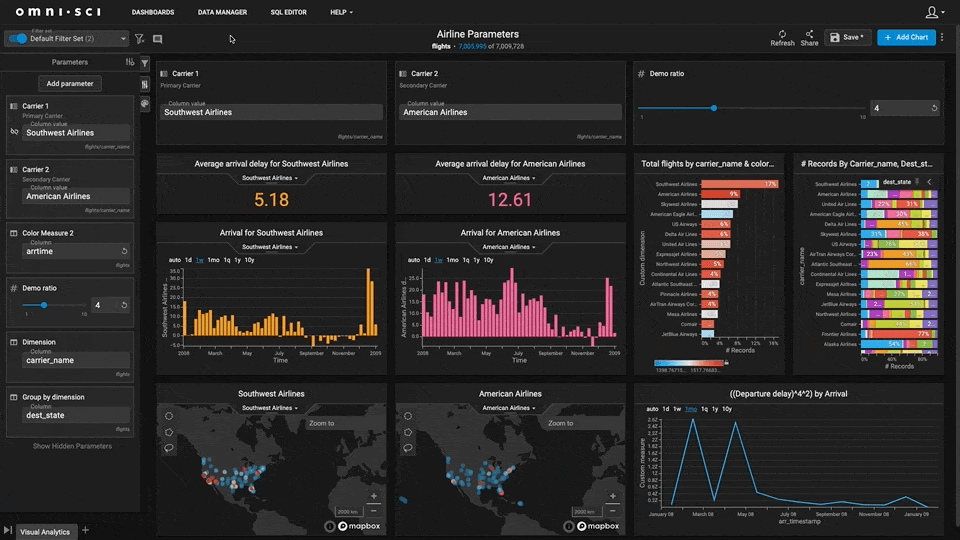Screen dimensions: 960x540
Task: Add a new dashboard tab with plus
Action: pyautogui.click(x=85, y=530)
